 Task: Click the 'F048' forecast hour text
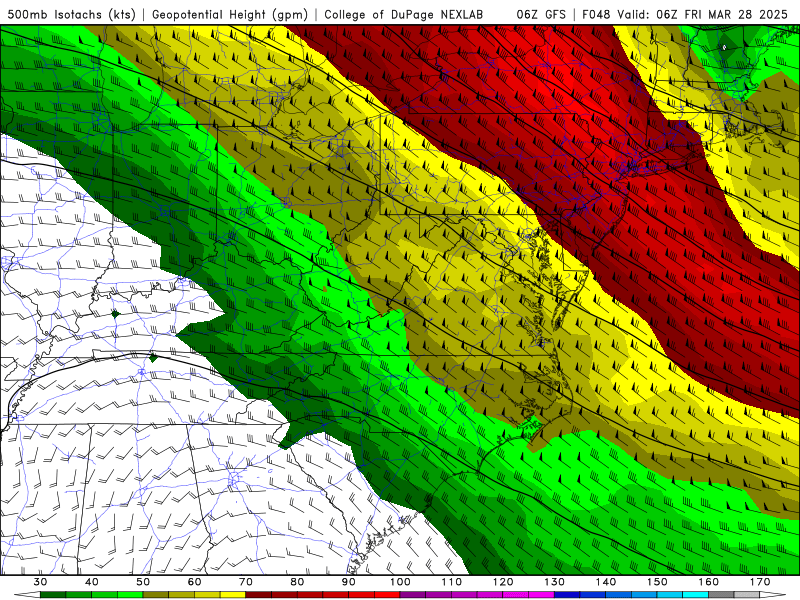[596, 14]
